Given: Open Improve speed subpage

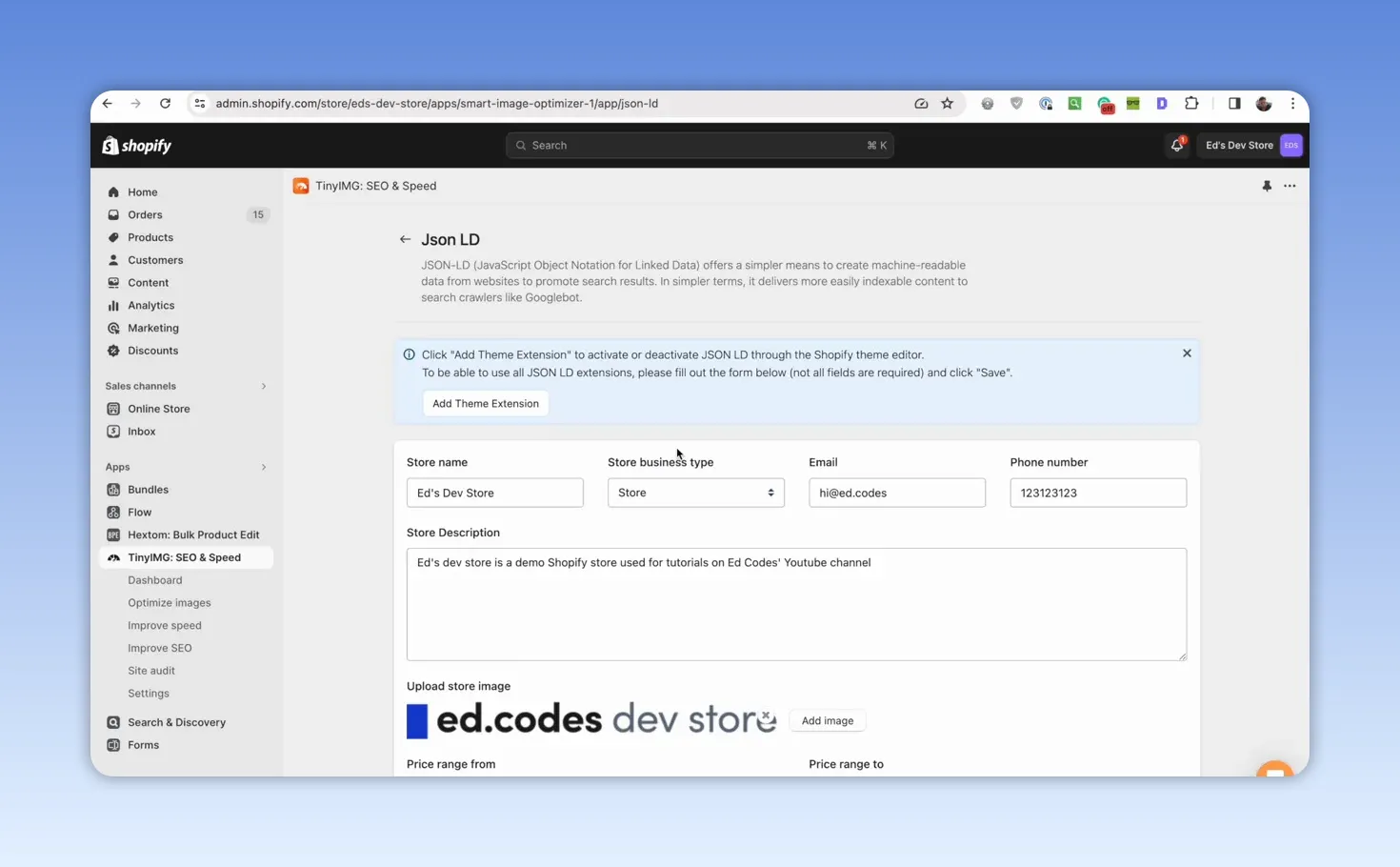Looking at the screenshot, I should click(165, 626).
